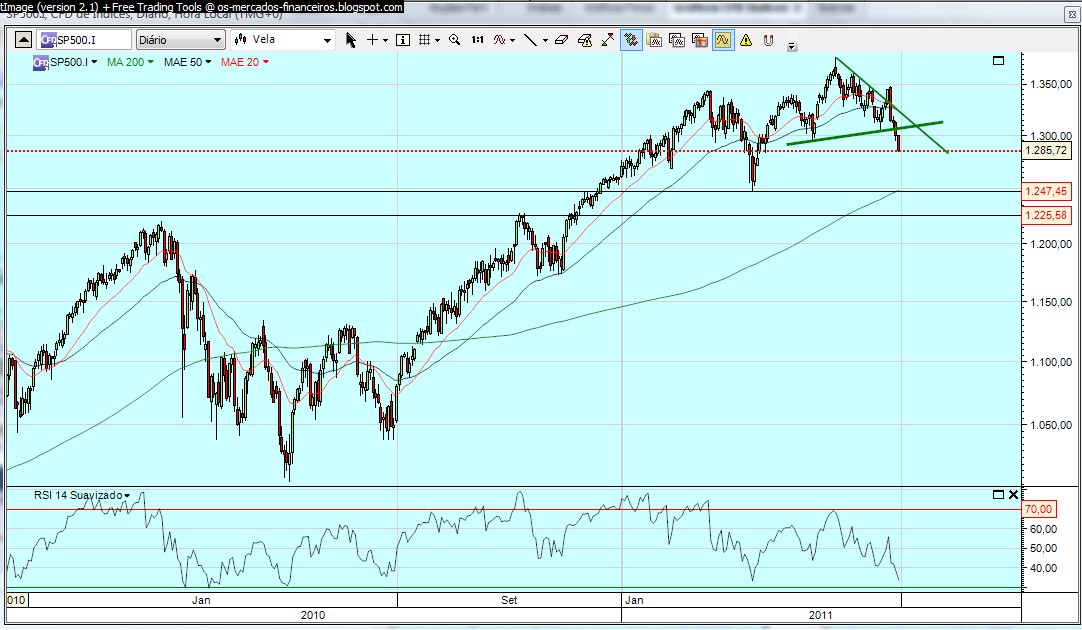The width and height of the screenshot is (1082, 630).
Task: Add an indicator with wave icon
Action: [500, 40]
